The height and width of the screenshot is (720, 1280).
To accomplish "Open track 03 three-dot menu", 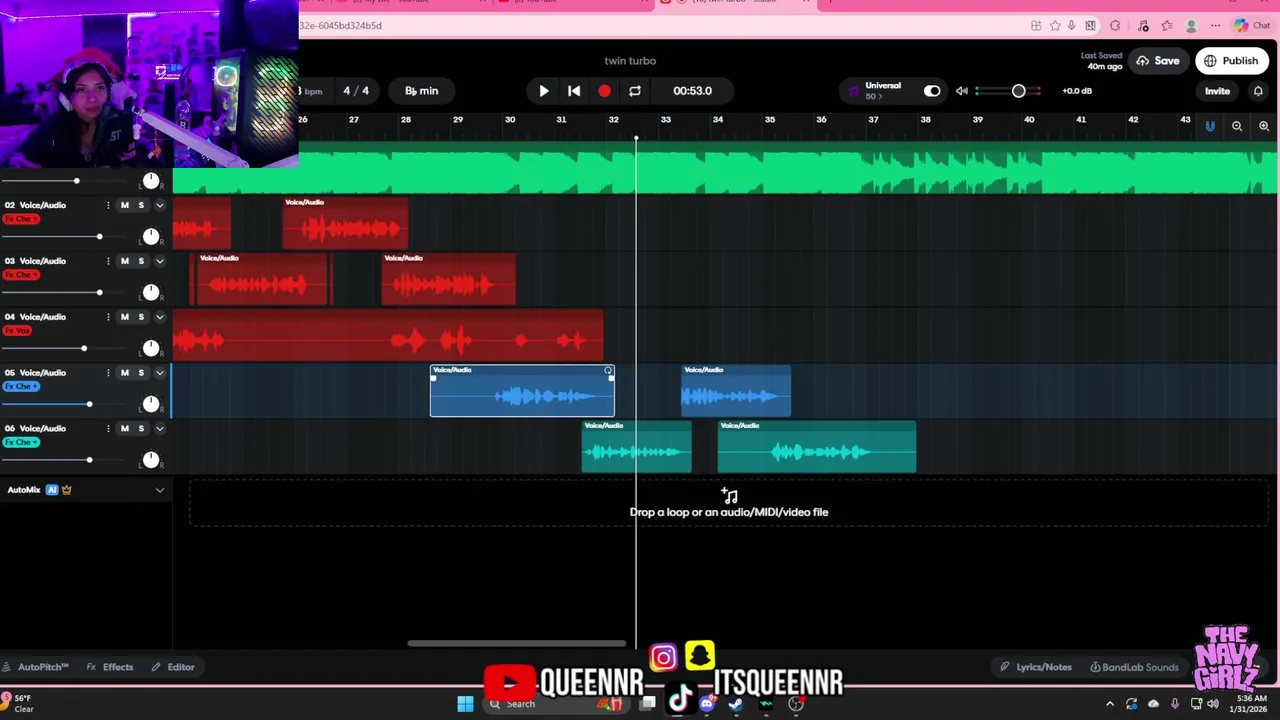I will [x=108, y=261].
